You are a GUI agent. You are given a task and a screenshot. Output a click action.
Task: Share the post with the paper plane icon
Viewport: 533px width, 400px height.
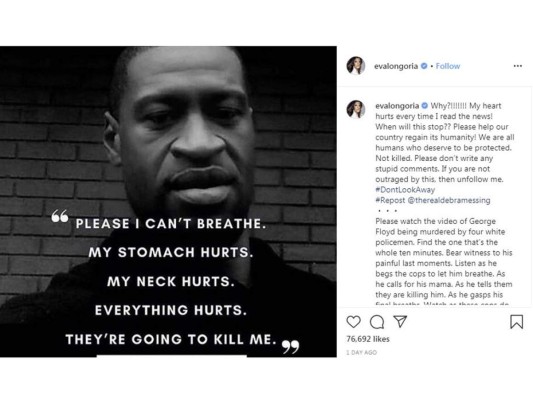coord(400,321)
